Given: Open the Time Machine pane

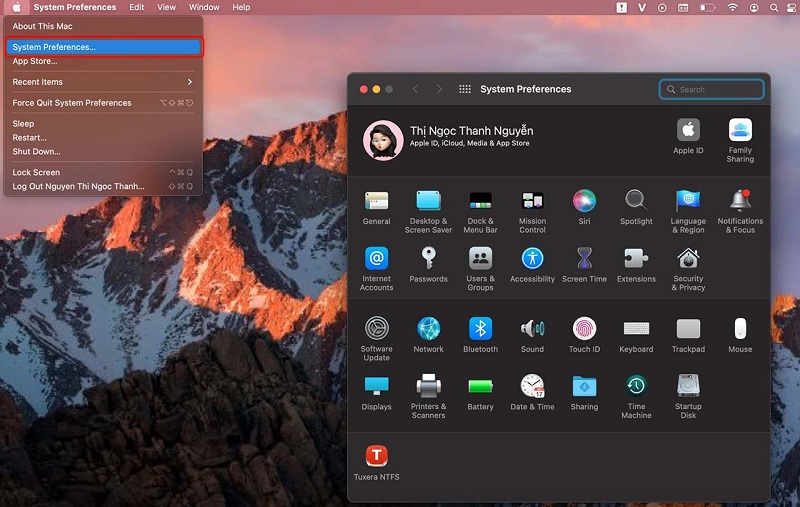Looking at the screenshot, I should coord(636,396).
